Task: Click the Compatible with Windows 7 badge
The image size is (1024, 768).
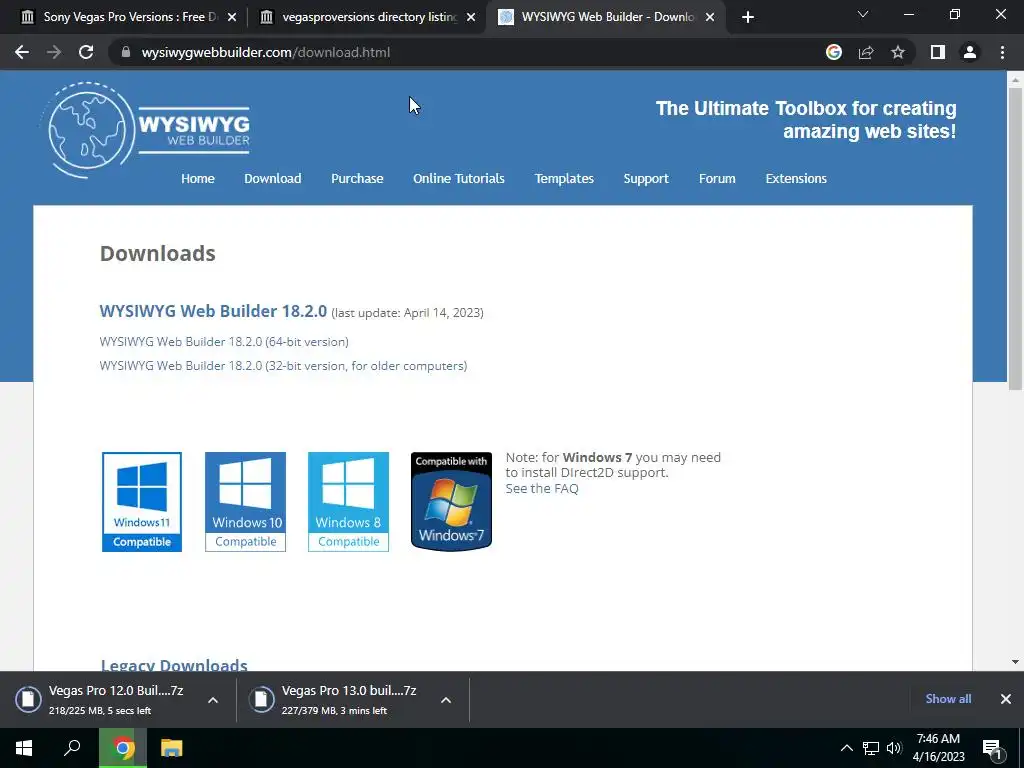Action: 451,502
